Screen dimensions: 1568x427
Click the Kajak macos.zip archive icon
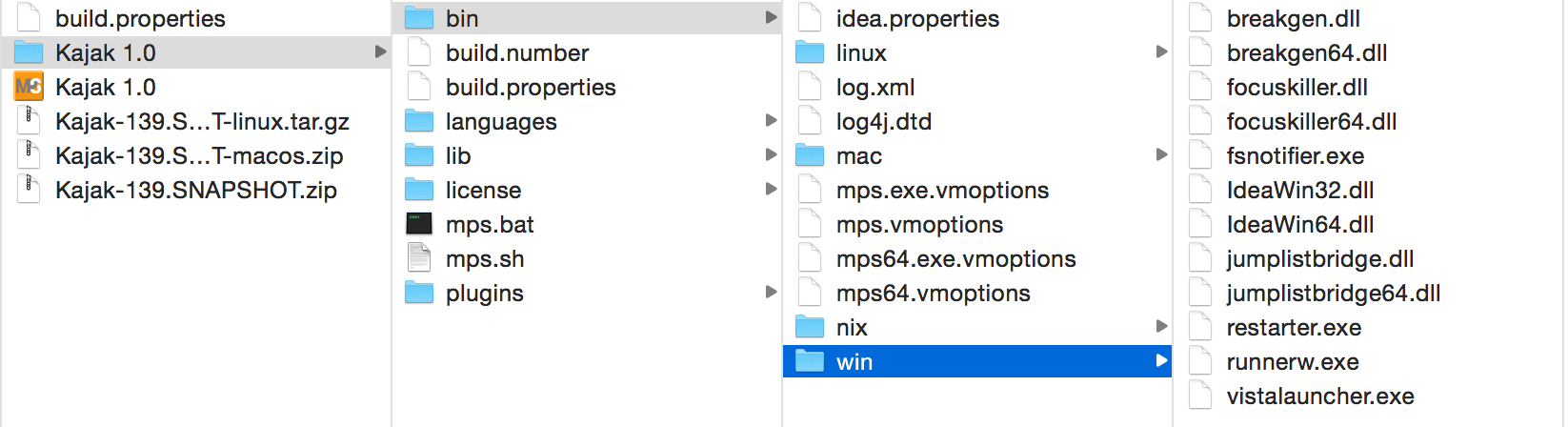(x=29, y=155)
